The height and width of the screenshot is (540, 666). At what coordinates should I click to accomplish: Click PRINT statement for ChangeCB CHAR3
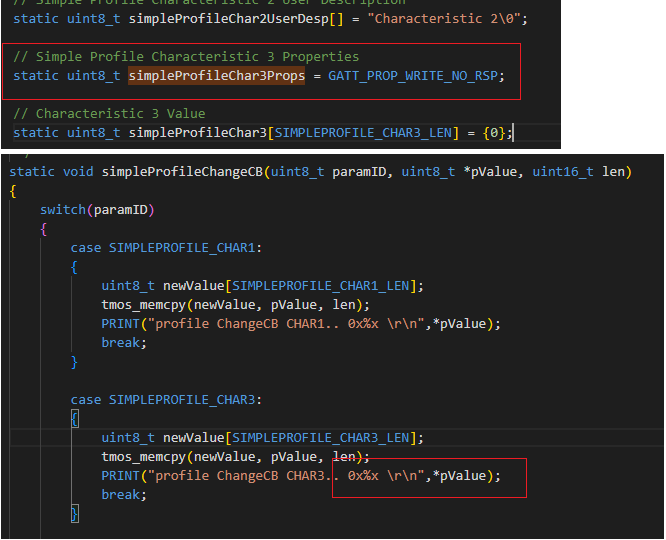(301, 476)
